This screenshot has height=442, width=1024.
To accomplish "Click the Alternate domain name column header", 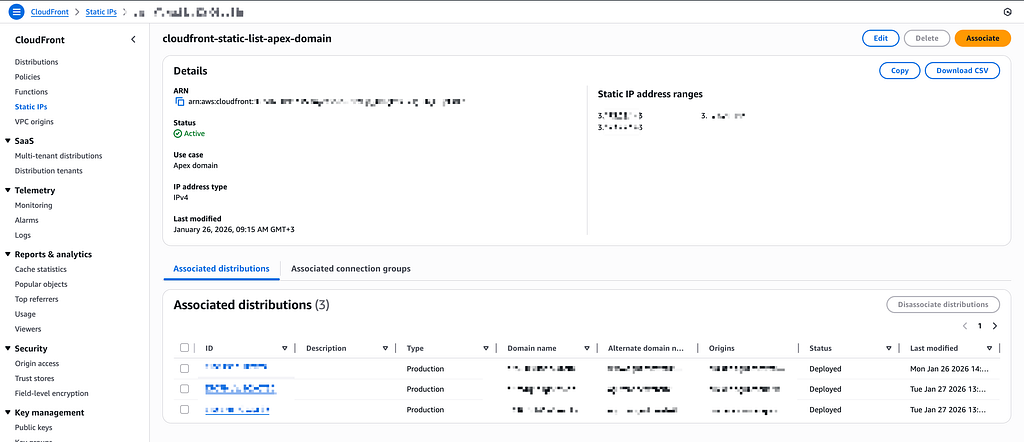I will [x=646, y=349].
